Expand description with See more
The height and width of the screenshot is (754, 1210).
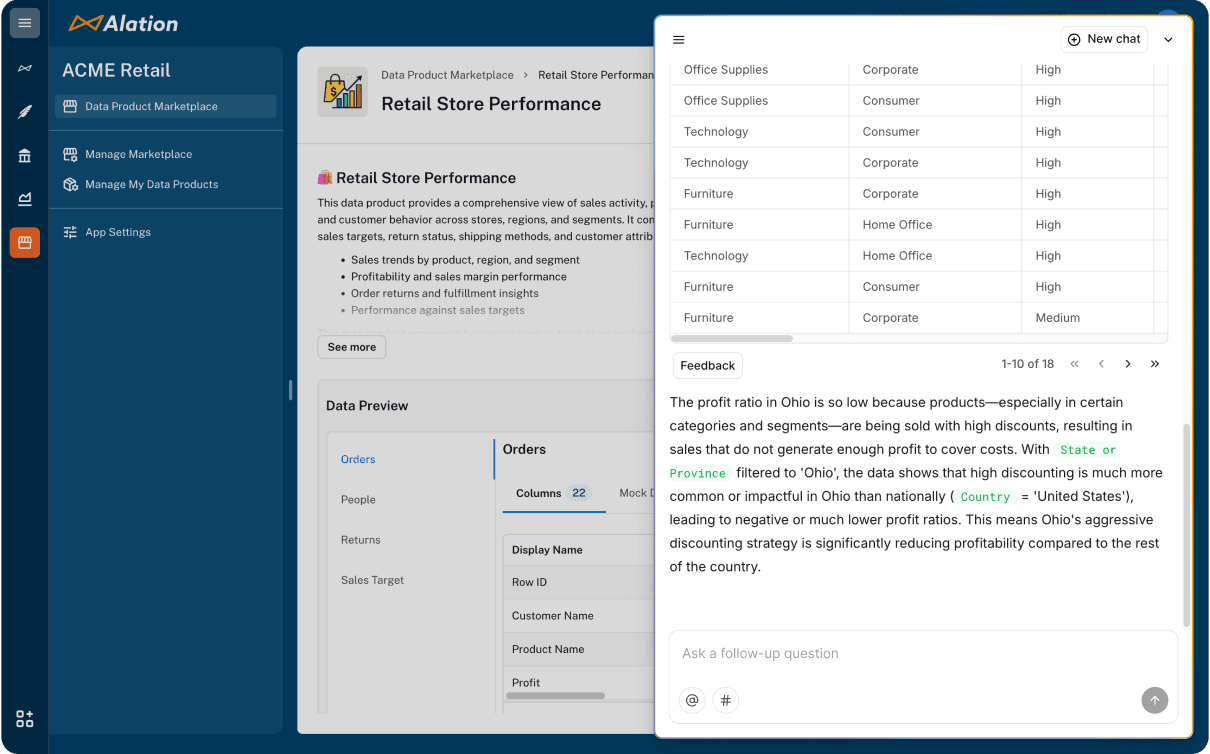[x=352, y=347]
